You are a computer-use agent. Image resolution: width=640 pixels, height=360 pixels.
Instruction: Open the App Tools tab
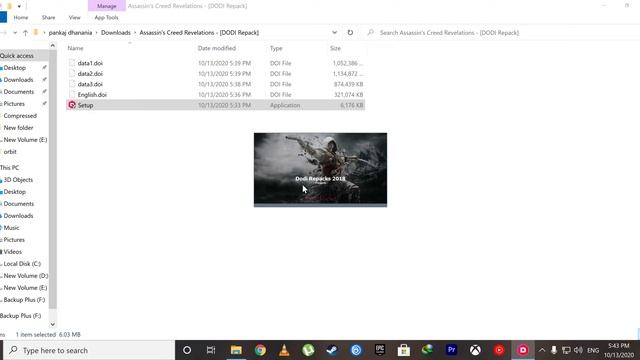[106, 18]
